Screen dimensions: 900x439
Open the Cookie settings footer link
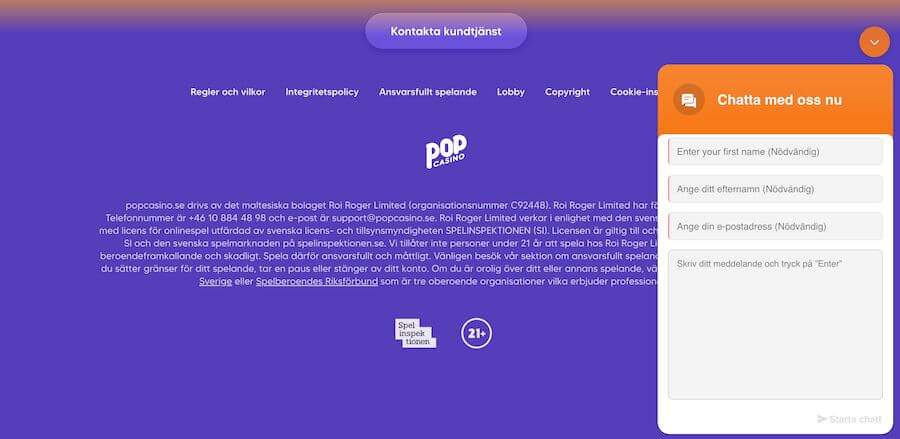pos(634,92)
